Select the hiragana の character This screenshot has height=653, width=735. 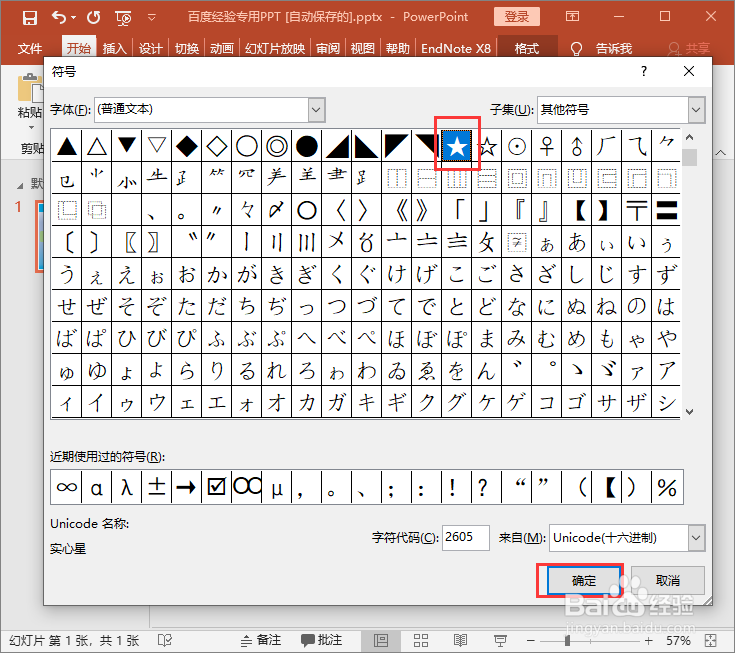[x=637, y=307]
